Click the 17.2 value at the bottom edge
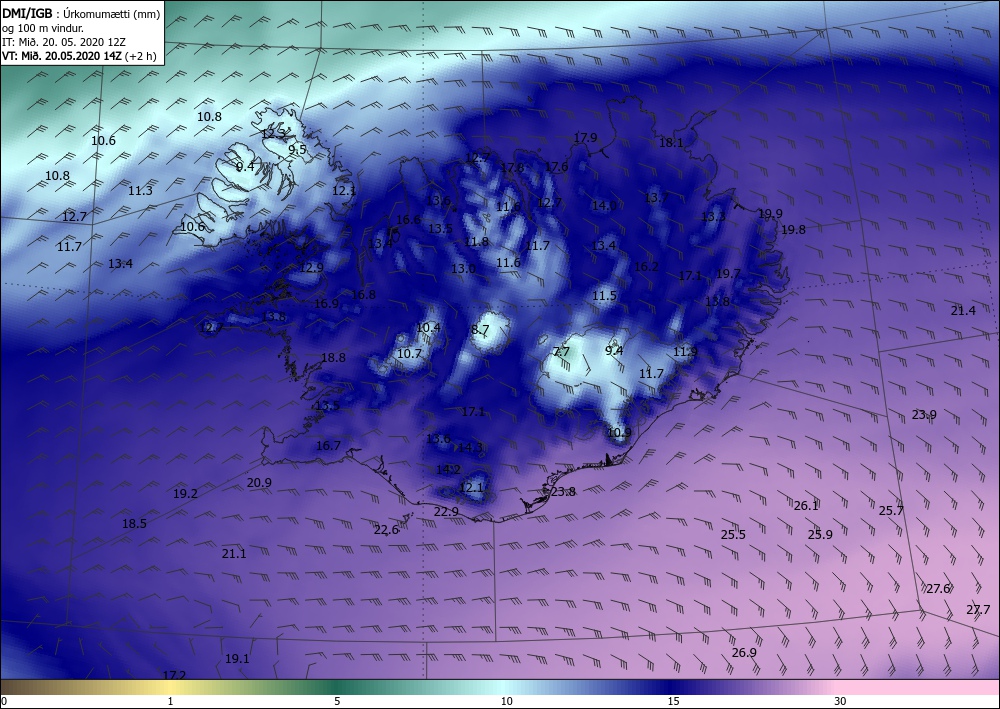 [174, 675]
